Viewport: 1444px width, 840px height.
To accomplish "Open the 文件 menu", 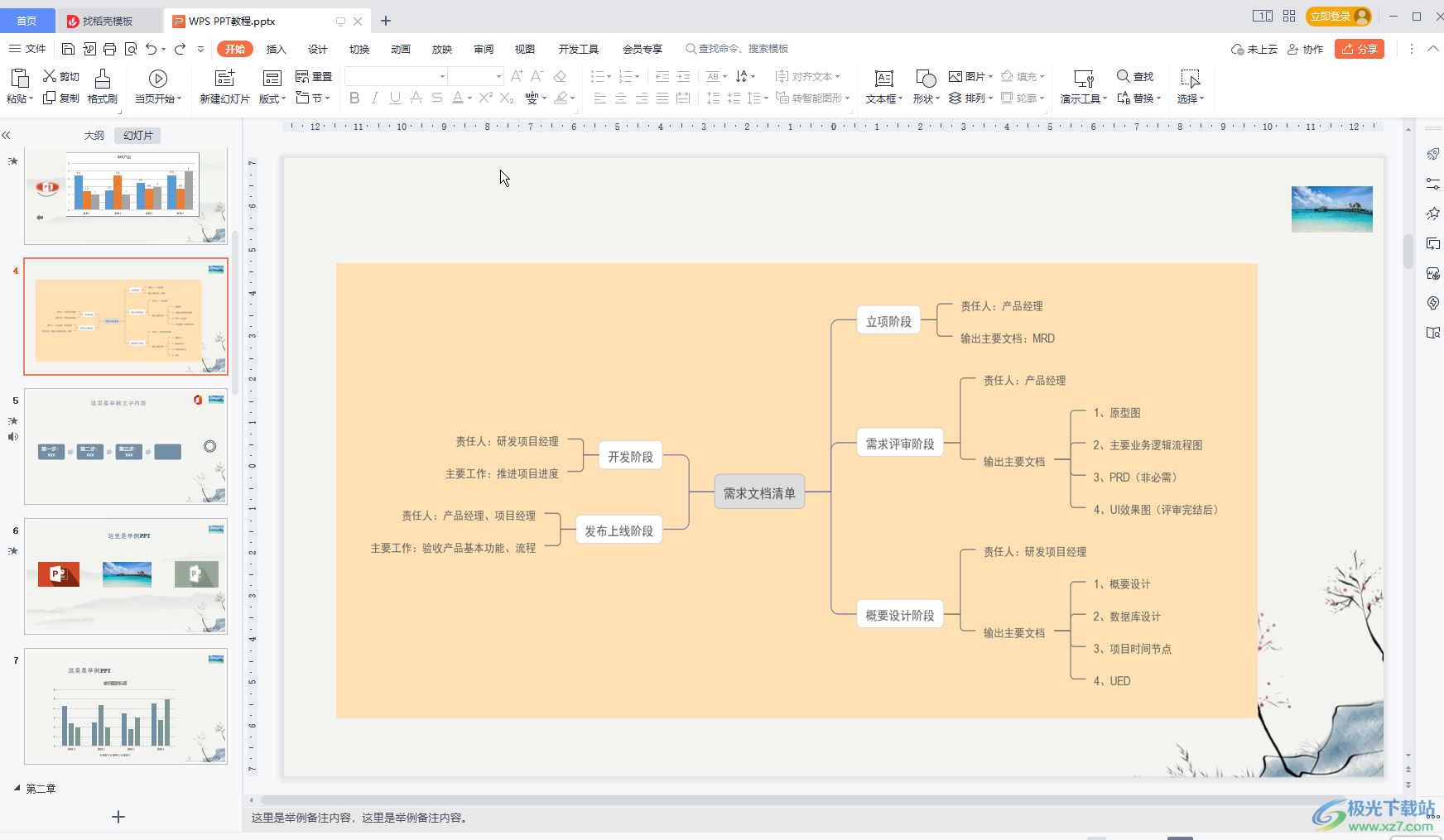I will pyautogui.click(x=27, y=49).
